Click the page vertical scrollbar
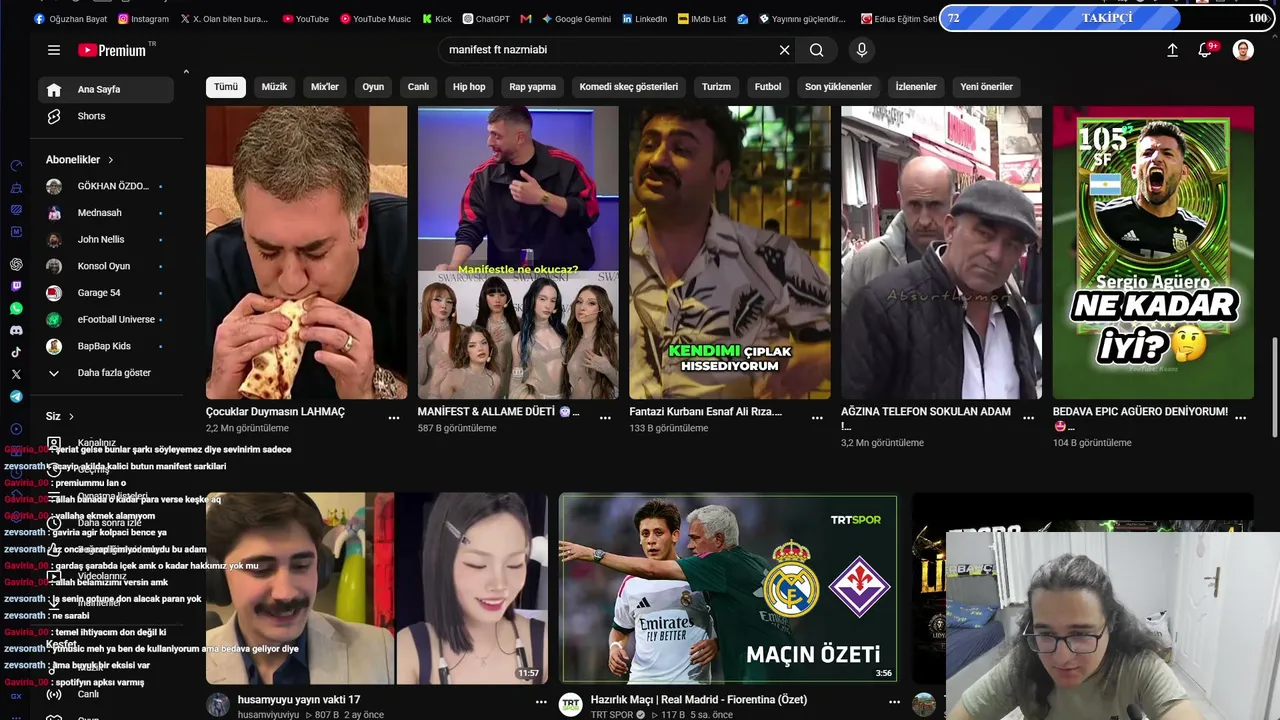This screenshot has width=1280, height=720. tap(1274, 386)
